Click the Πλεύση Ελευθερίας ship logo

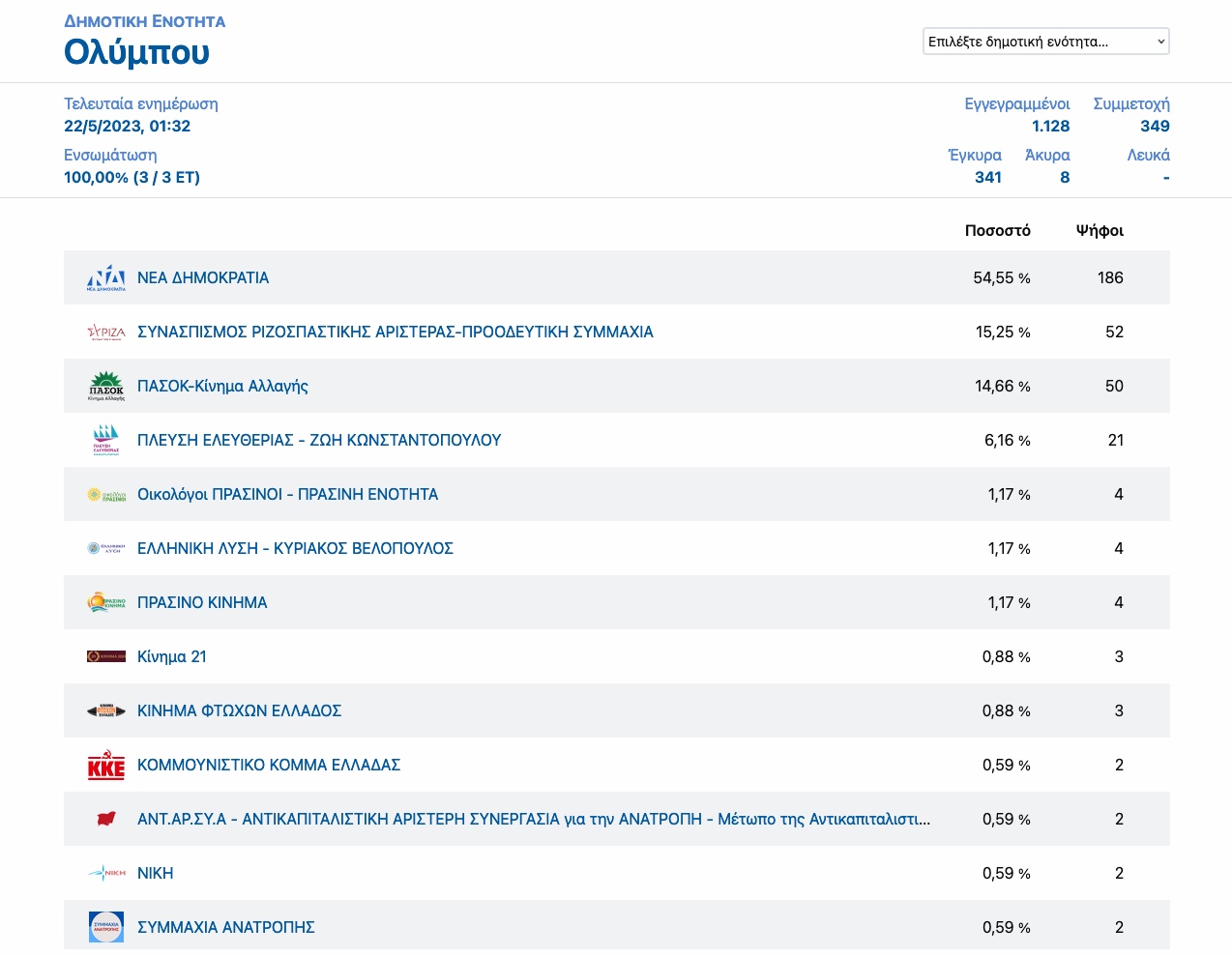(106, 440)
